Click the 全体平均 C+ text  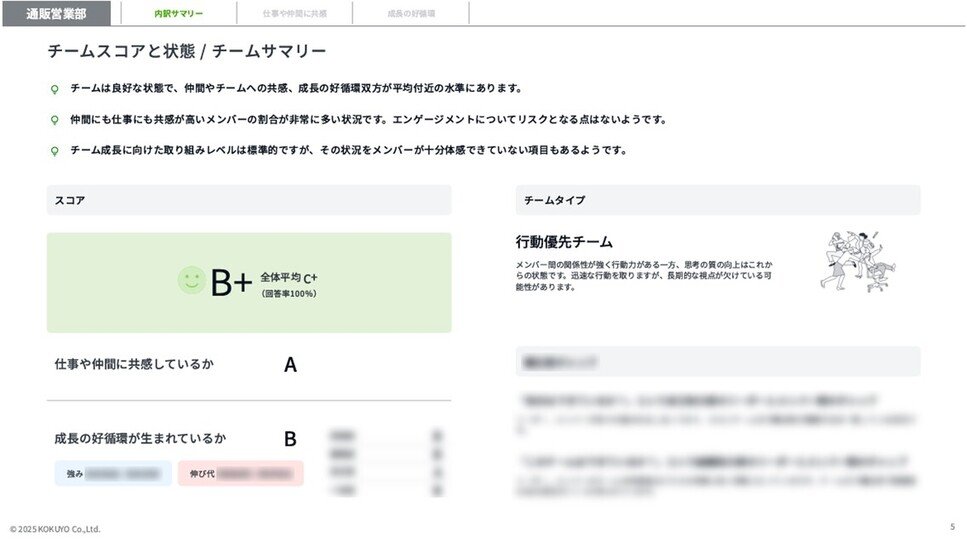point(289,277)
